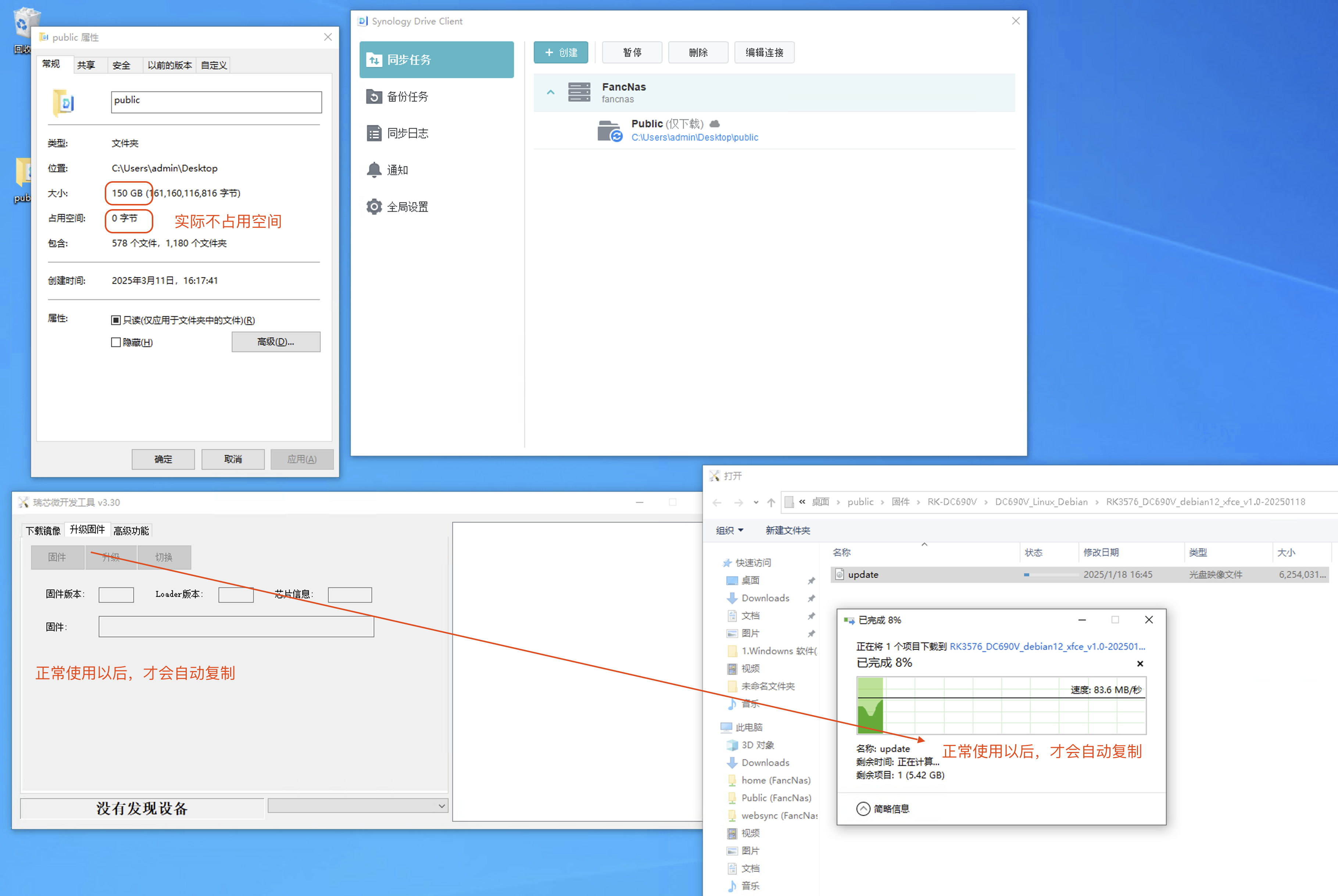Go back in the Open file dialog
1338x896 pixels.
click(717, 502)
